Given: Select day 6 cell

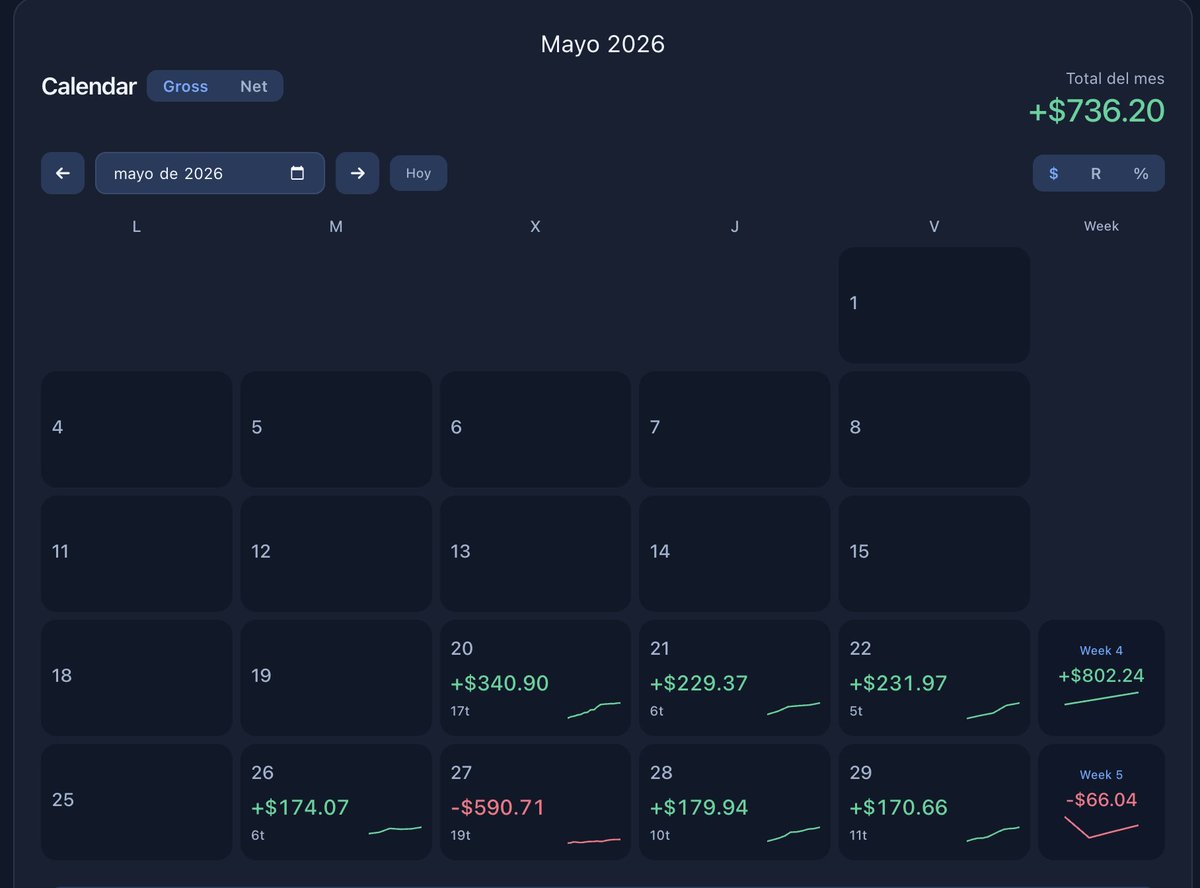Looking at the screenshot, I should (535, 429).
